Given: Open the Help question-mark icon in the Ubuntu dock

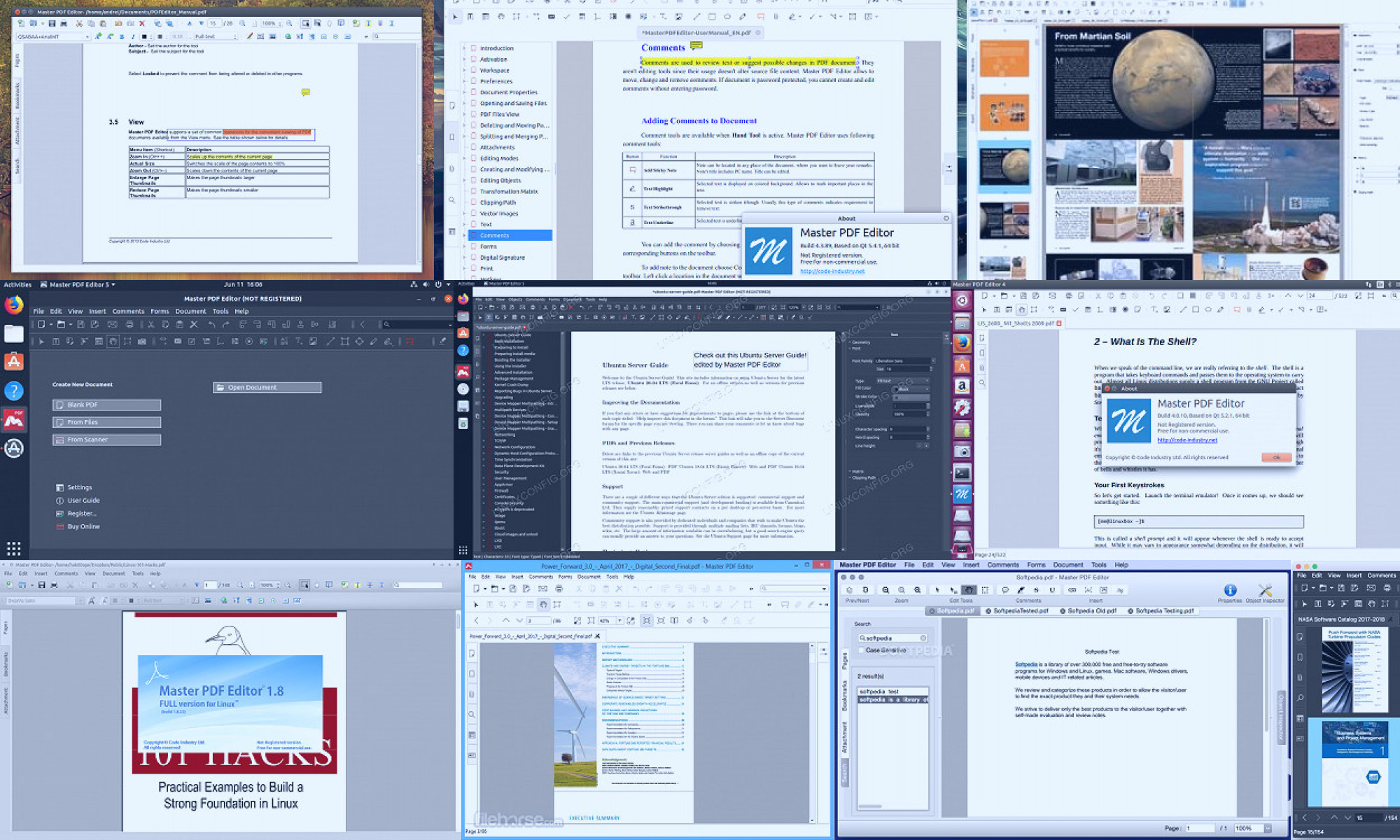Looking at the screenshot, I should pos(14,391).
